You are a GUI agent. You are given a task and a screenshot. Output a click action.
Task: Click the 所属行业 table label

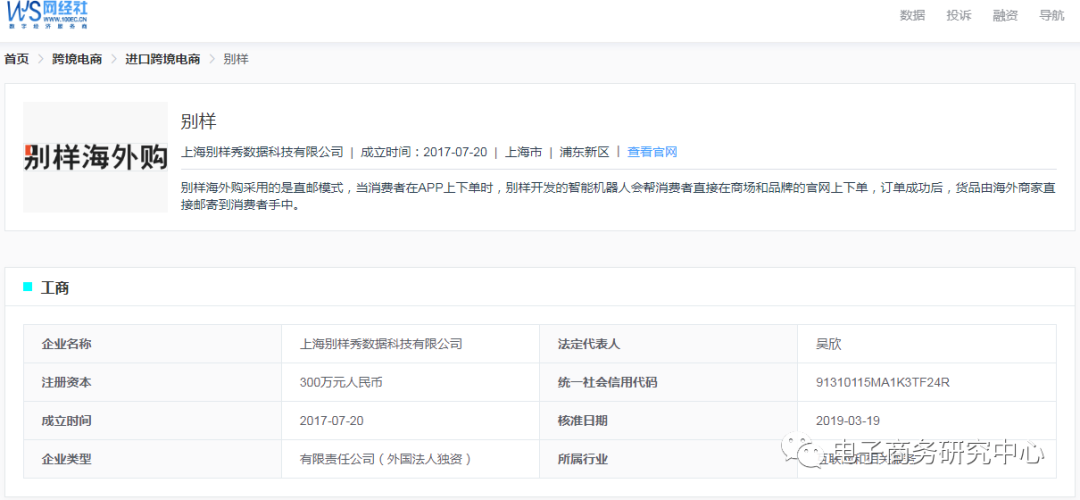coord(583,459)
